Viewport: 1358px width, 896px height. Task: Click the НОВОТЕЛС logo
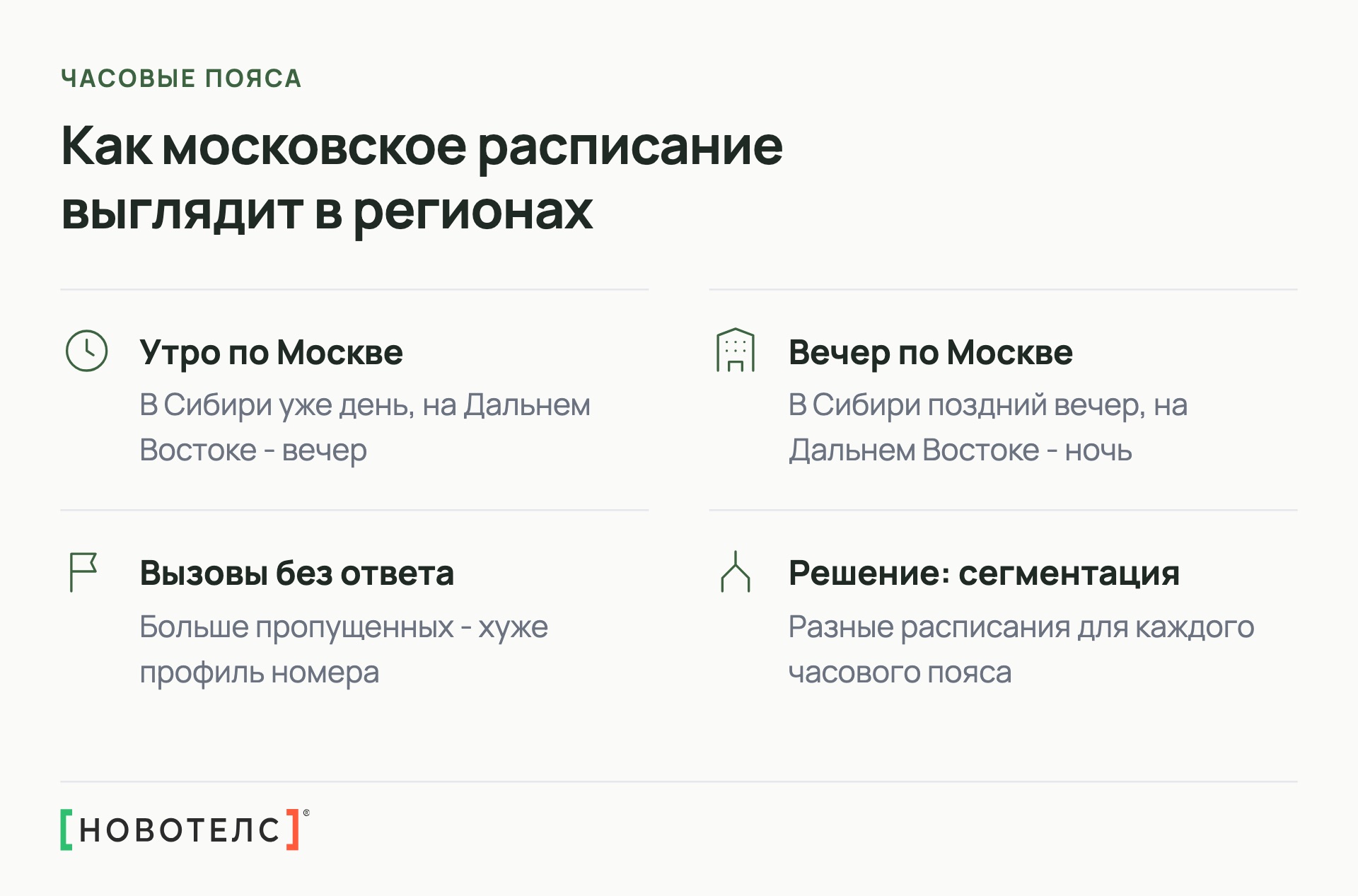[x=185, y=829]
